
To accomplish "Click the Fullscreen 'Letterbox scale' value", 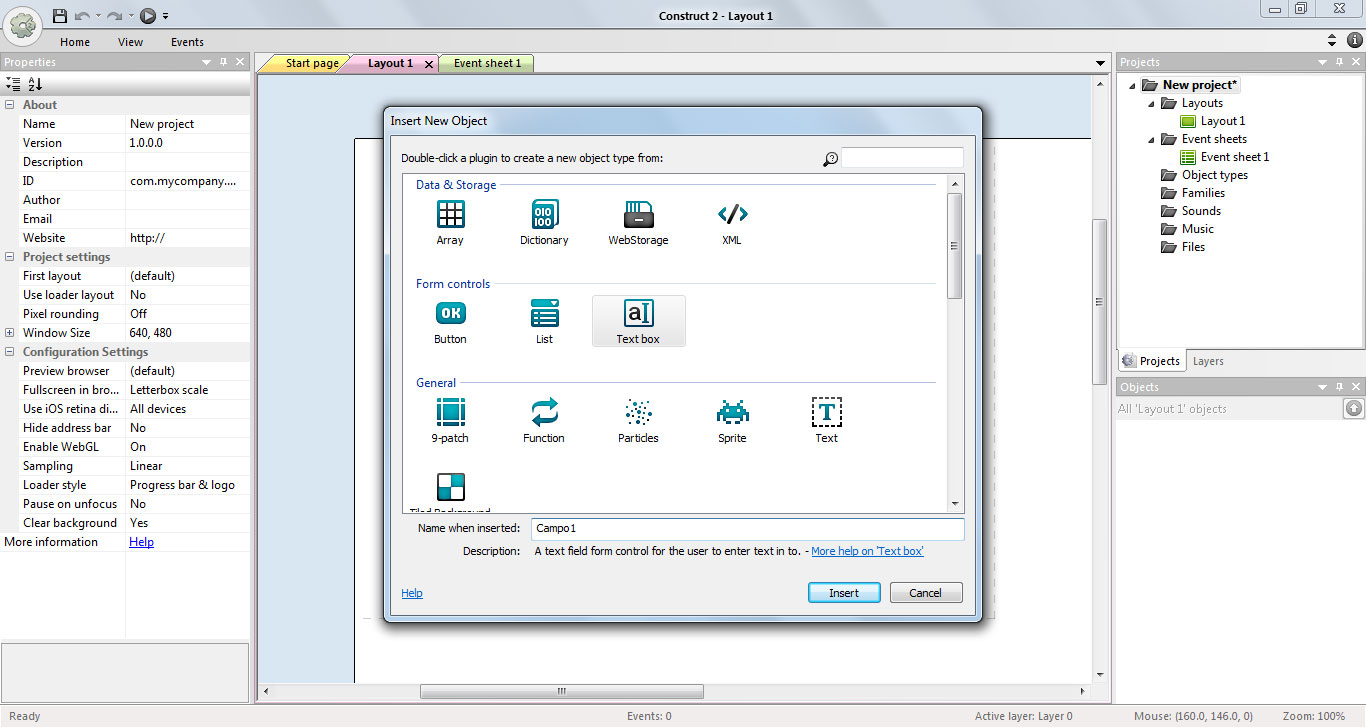I will click(188, 390).
